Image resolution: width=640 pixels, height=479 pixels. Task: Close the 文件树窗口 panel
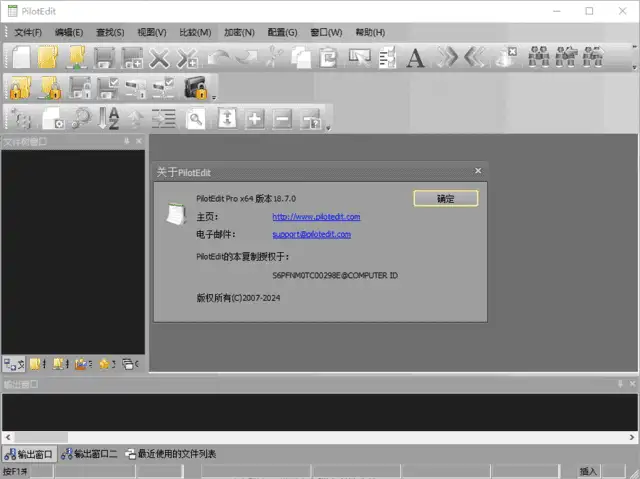139,141
